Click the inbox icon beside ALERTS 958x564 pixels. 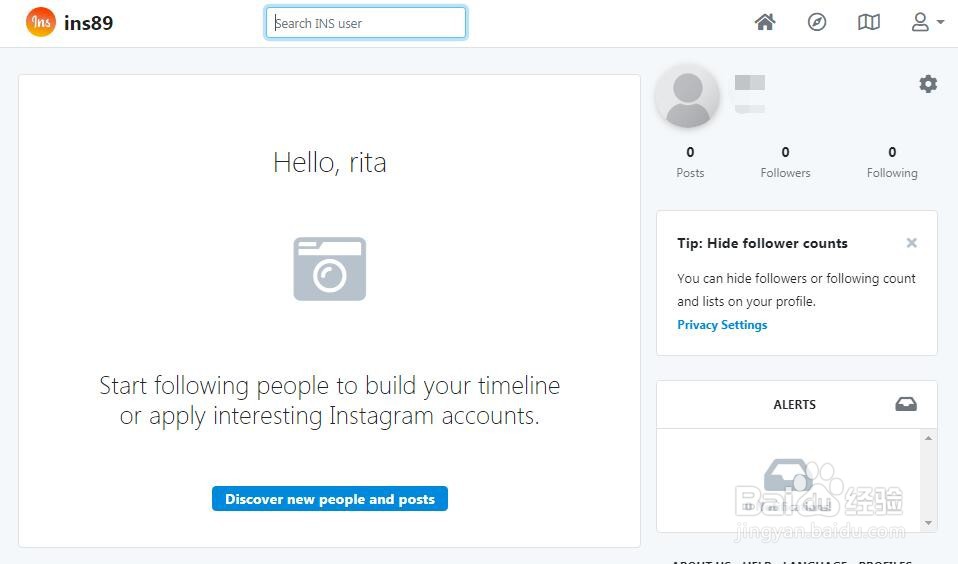coord(906,404)
